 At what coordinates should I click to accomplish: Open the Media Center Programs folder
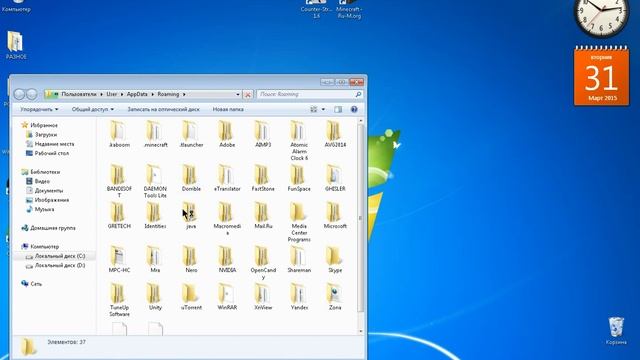click(299, 222)
